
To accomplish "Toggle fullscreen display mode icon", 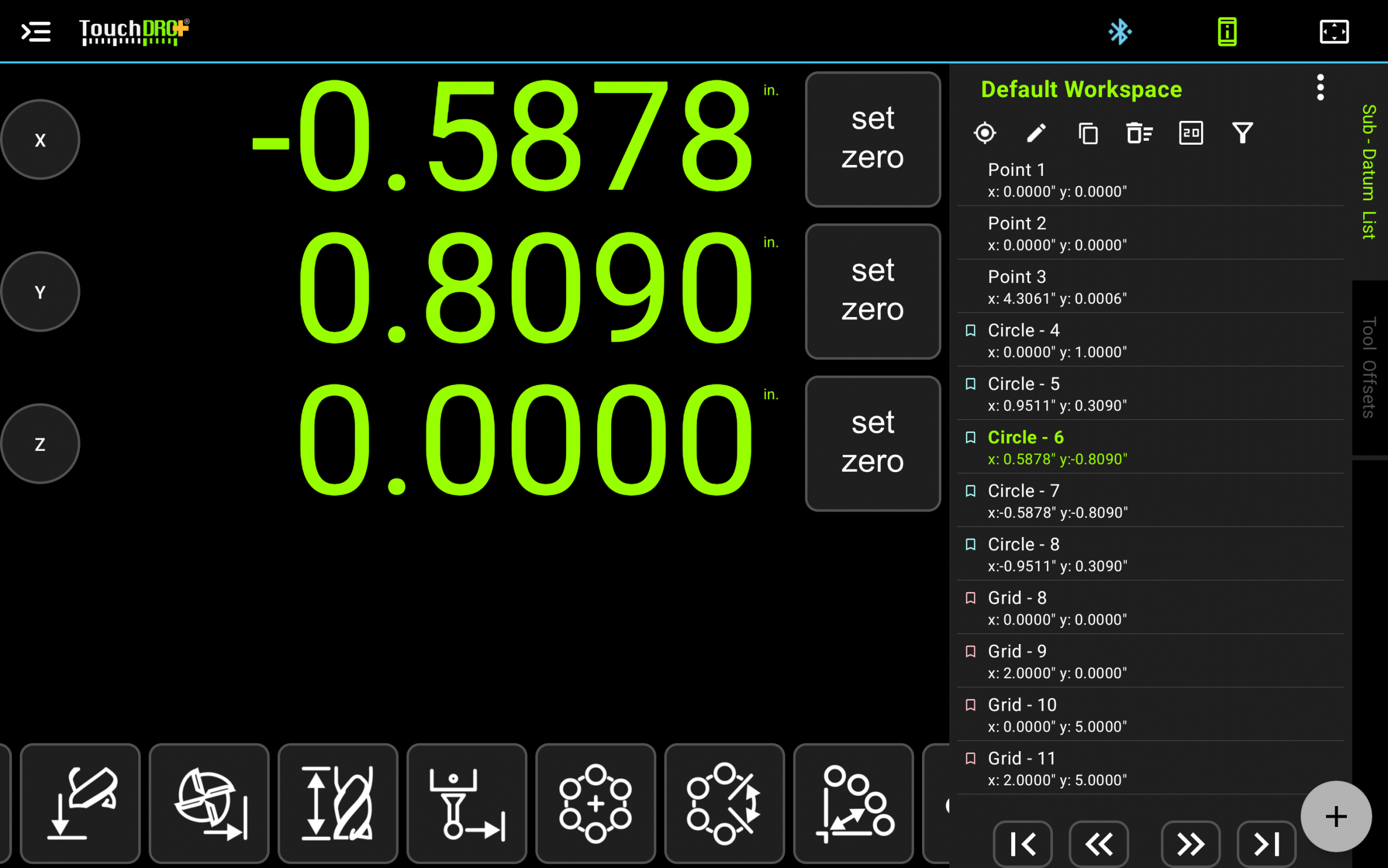I will [1334, 32].
